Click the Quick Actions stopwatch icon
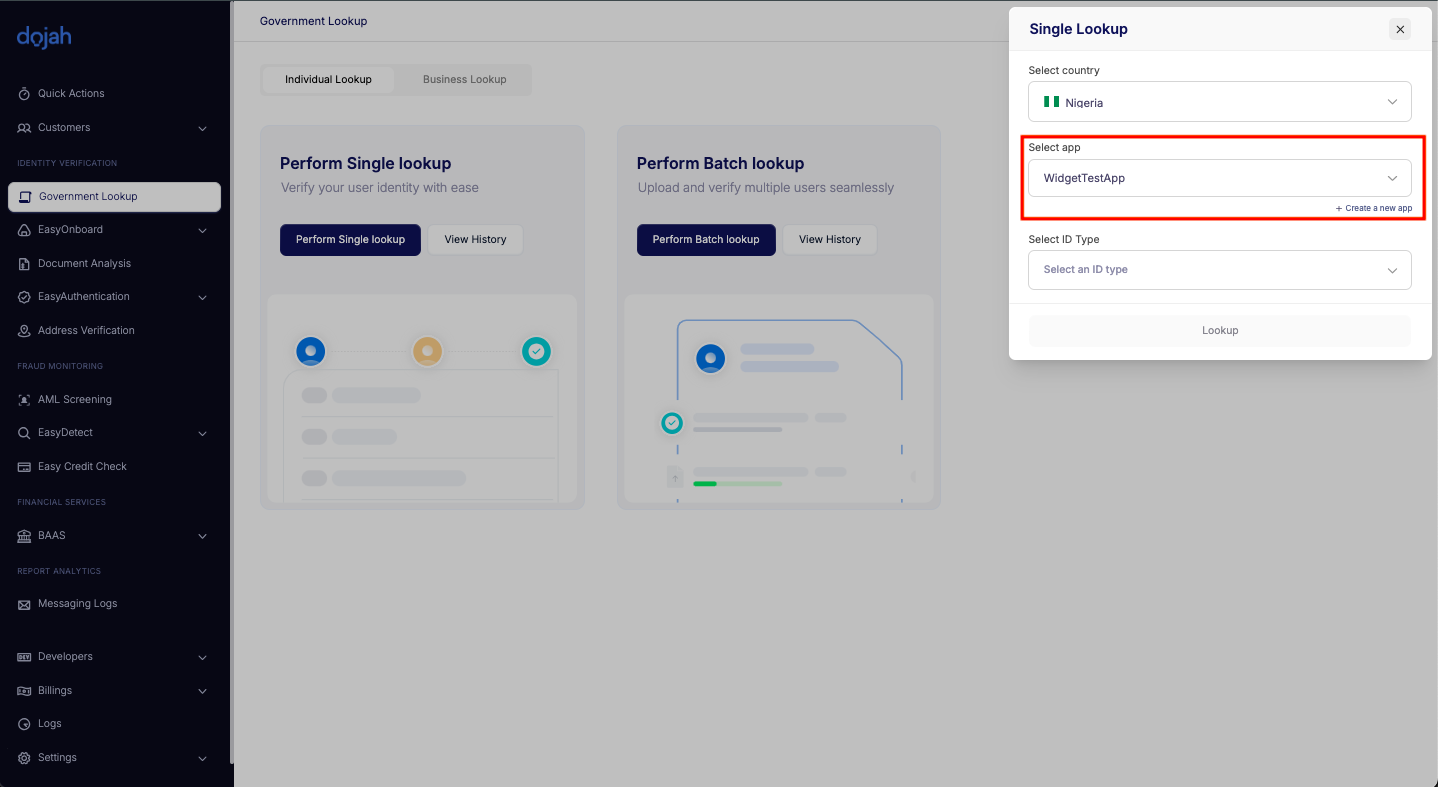 (24, 94)
